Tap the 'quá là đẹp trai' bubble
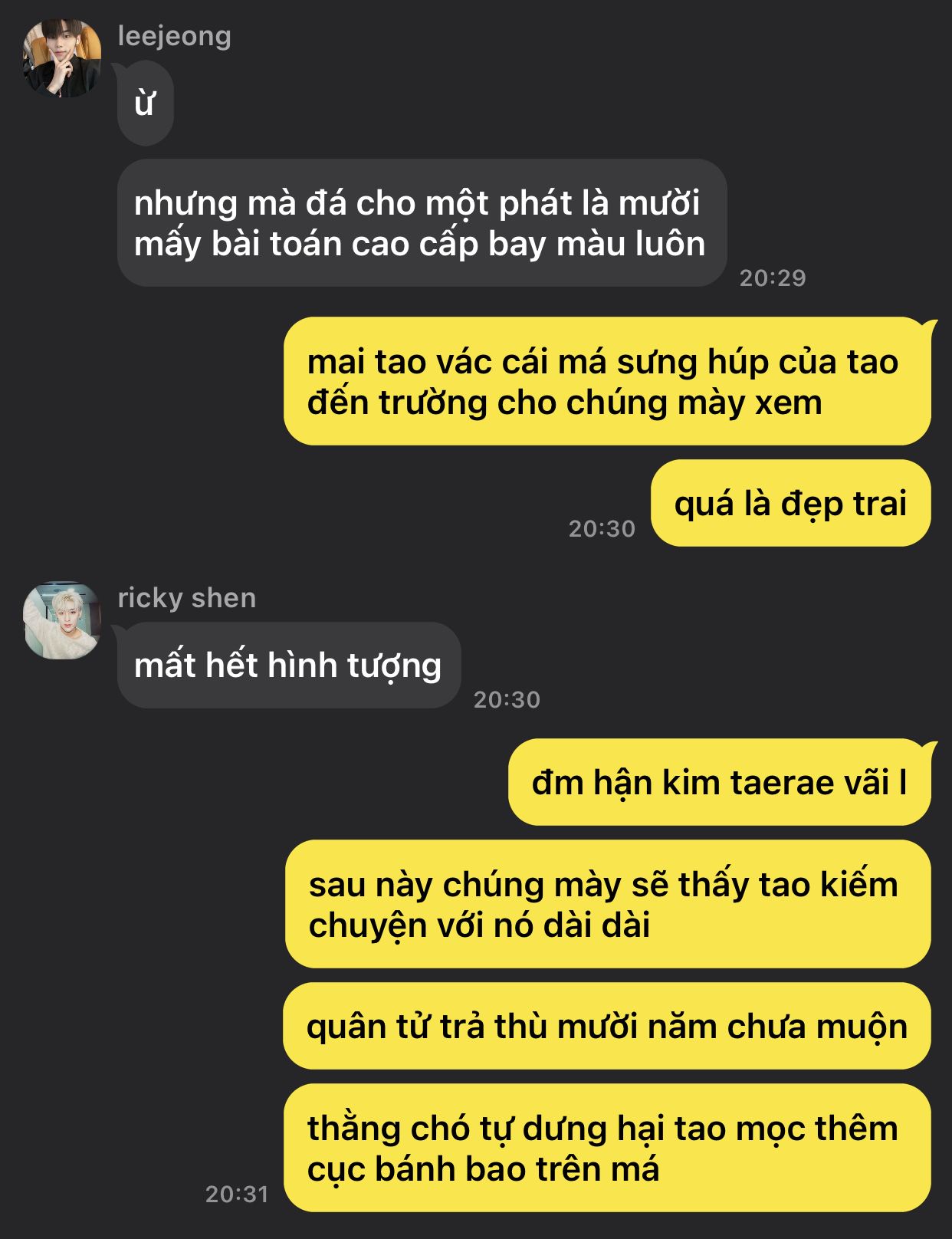This screenshot has width=952, height=1239. click(790, 504)
